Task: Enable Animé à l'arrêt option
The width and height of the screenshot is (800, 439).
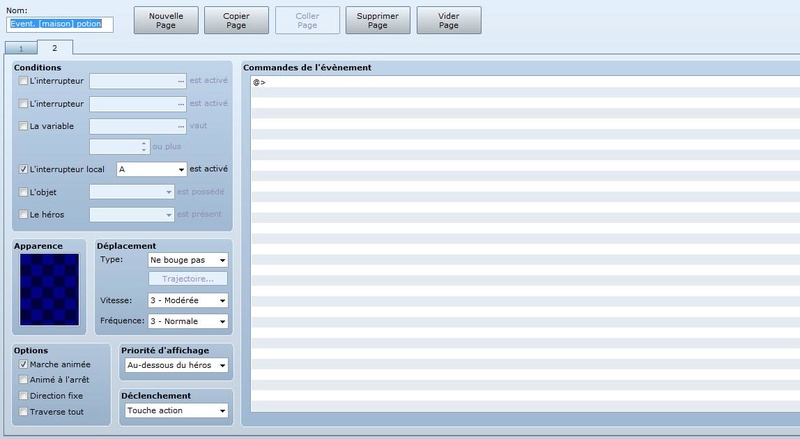Action: [x=23, y=379]
